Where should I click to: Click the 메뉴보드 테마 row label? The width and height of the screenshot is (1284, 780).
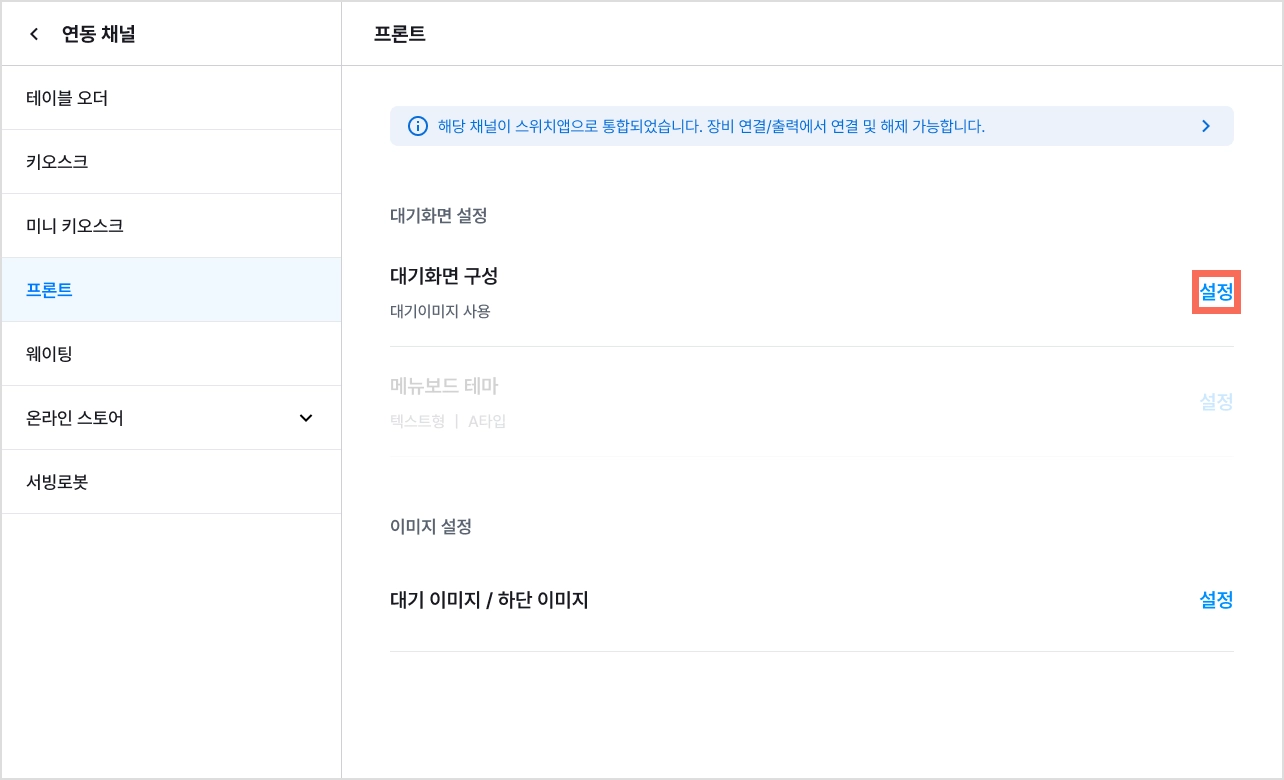point(444,386)
